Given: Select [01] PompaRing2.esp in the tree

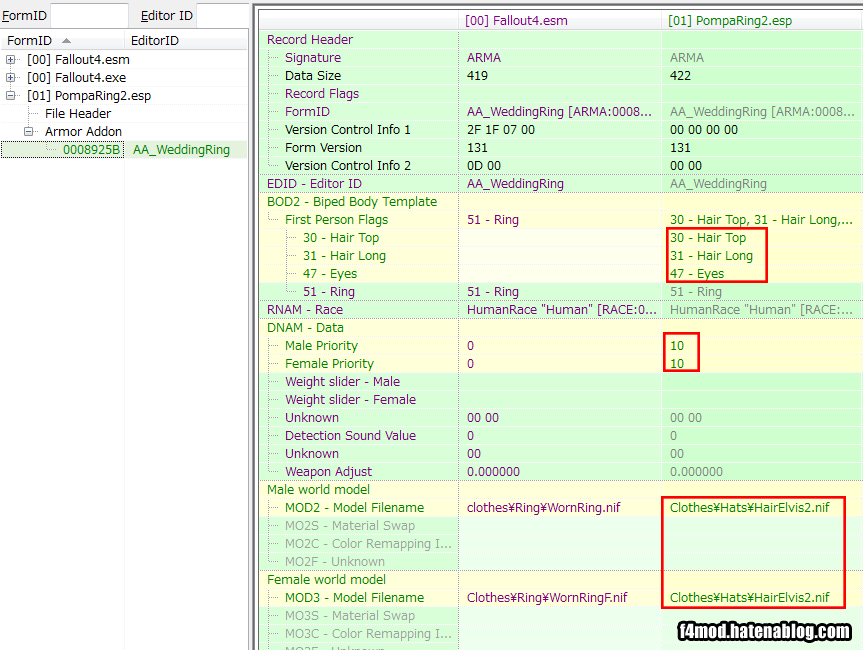Looking at the screenshot, I should [x=89, y=96].
